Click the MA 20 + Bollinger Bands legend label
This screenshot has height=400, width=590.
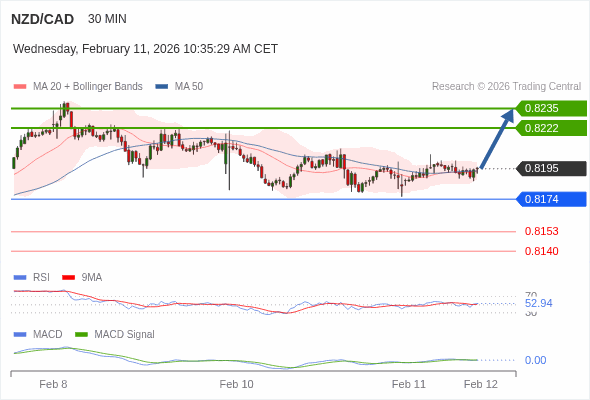[88, 87]
